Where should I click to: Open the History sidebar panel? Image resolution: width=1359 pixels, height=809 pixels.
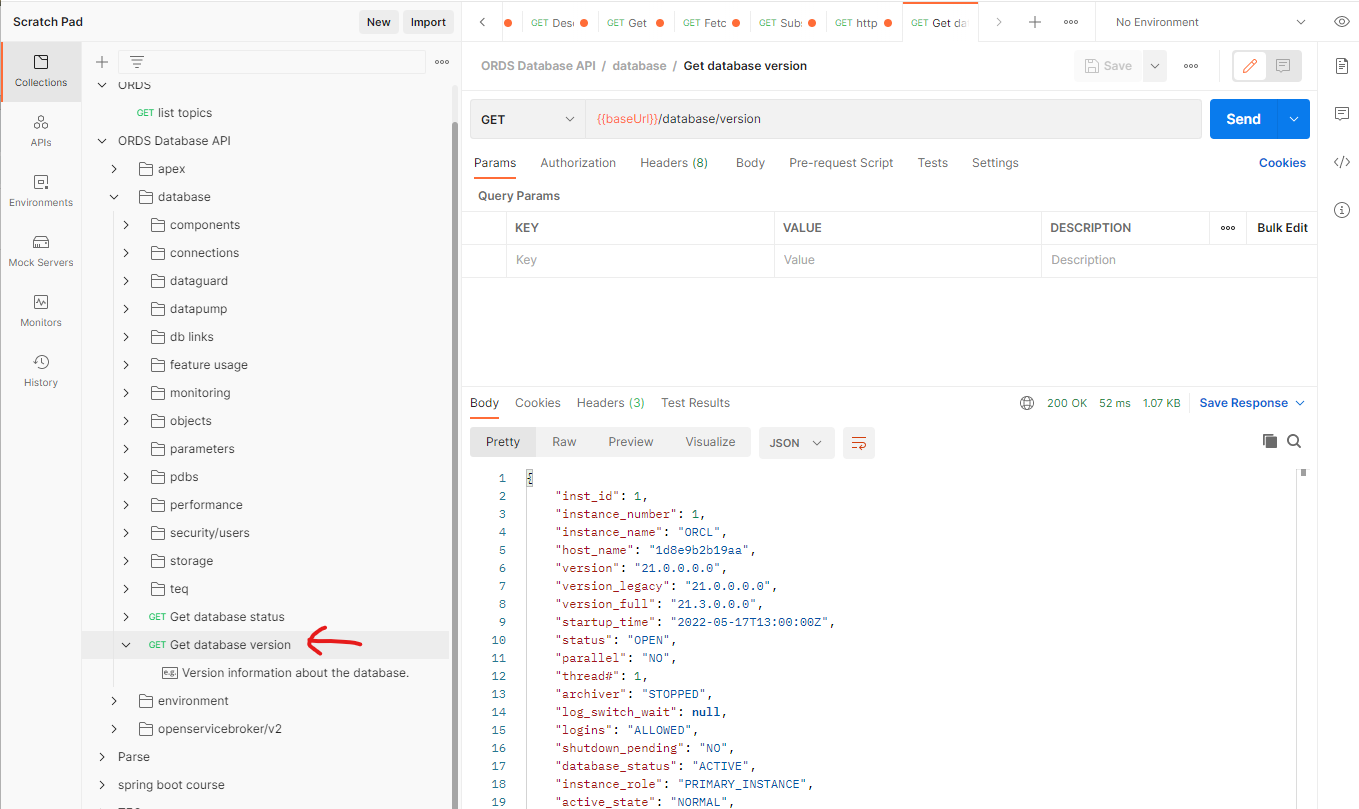[x=41, y=370]
